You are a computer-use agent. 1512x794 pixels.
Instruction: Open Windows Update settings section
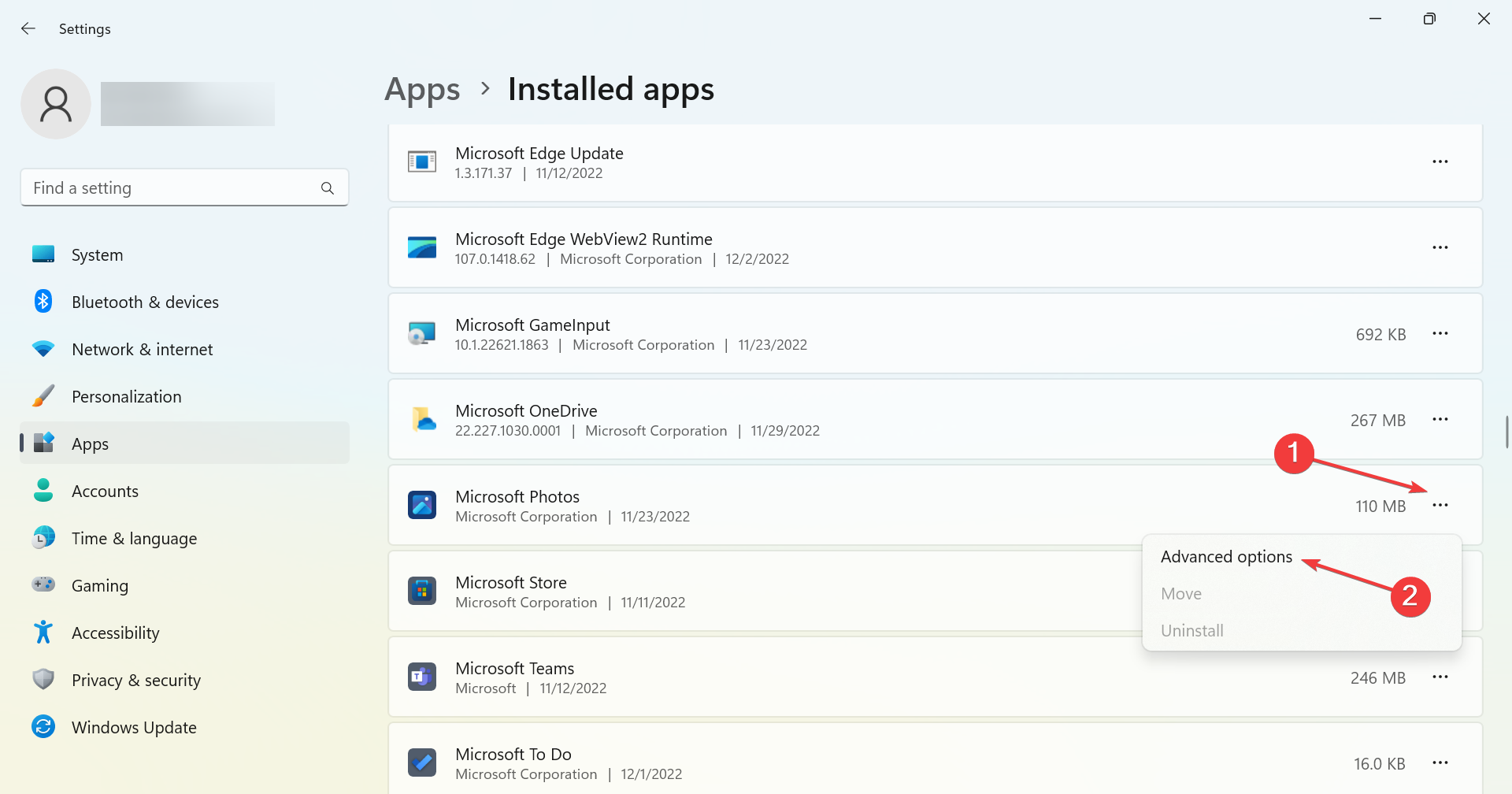pos(134,728)
